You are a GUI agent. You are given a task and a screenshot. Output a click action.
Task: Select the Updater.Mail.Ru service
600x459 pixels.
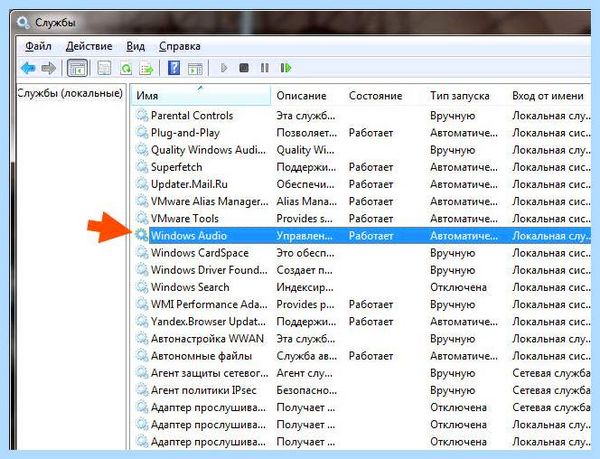pyautogui.click(x=189, y=184)
